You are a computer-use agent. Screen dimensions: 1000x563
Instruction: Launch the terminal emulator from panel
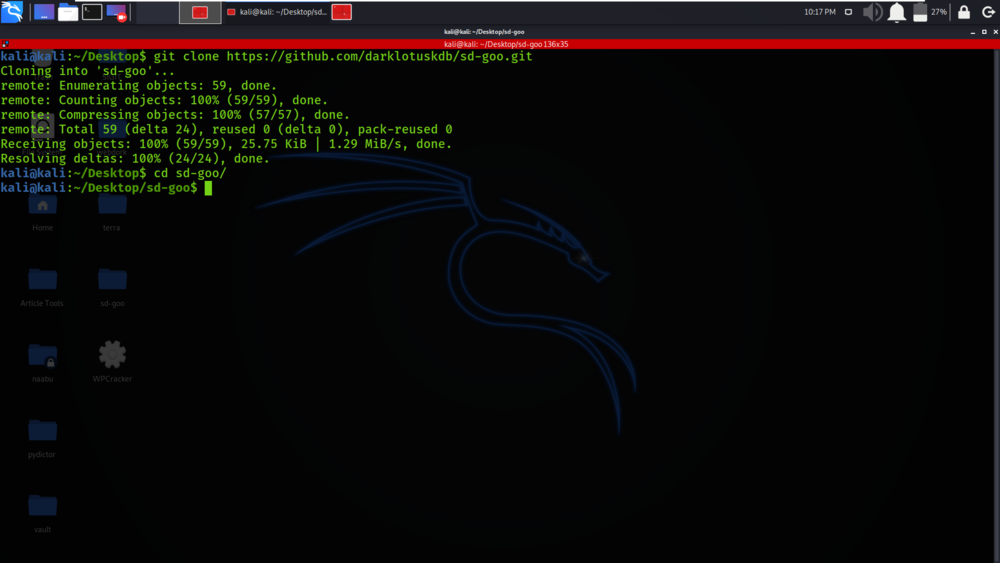point(92,11)
